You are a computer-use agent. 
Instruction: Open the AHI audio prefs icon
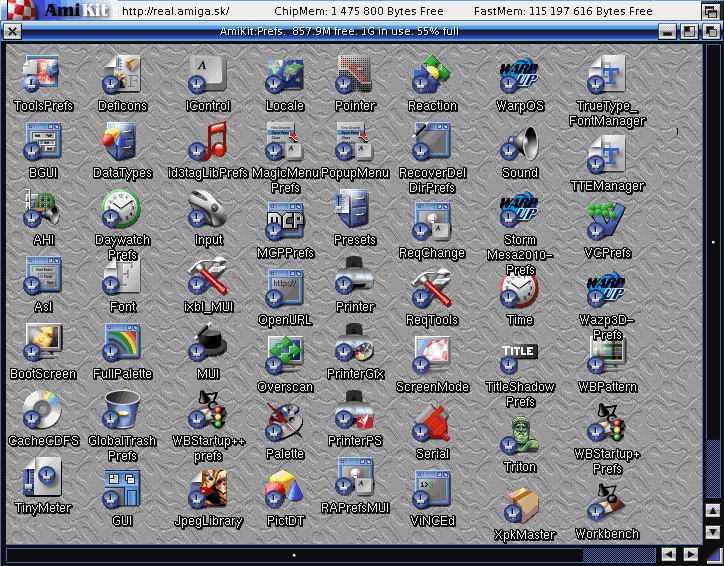[x=42, y=208]
